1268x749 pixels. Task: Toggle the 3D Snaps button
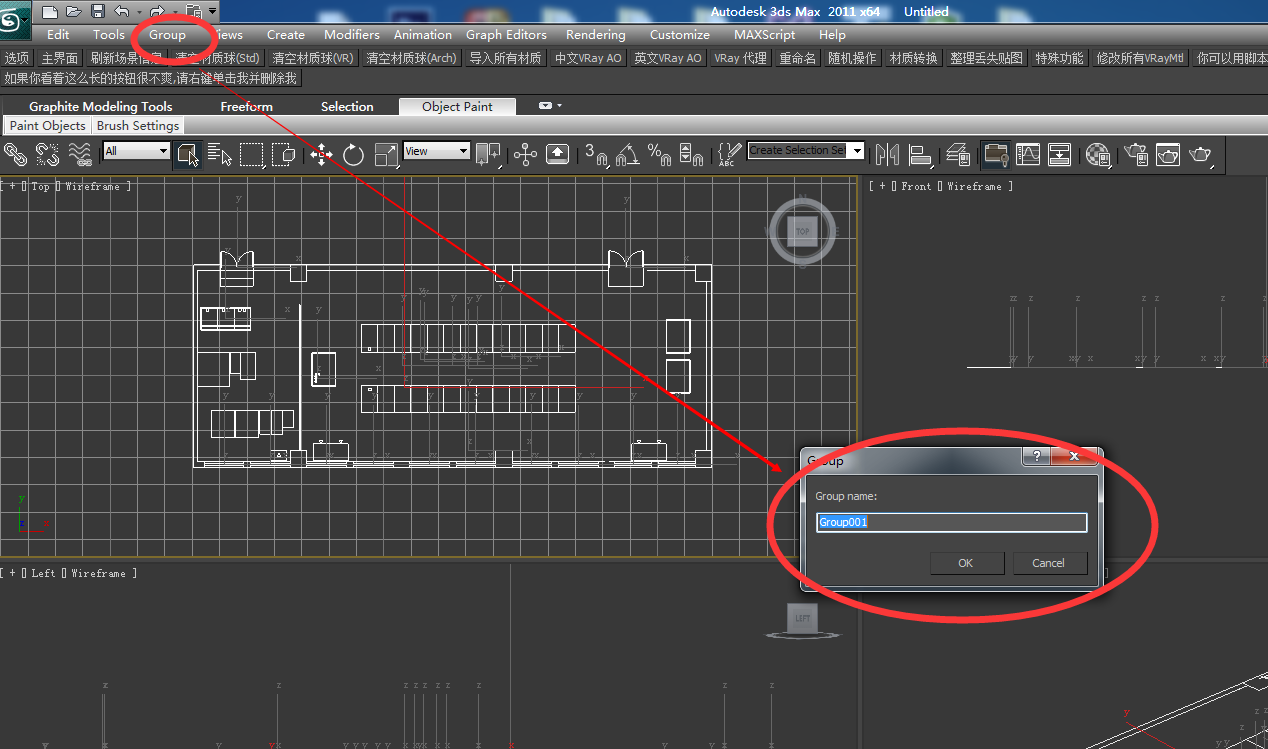(x=597, y=154)
